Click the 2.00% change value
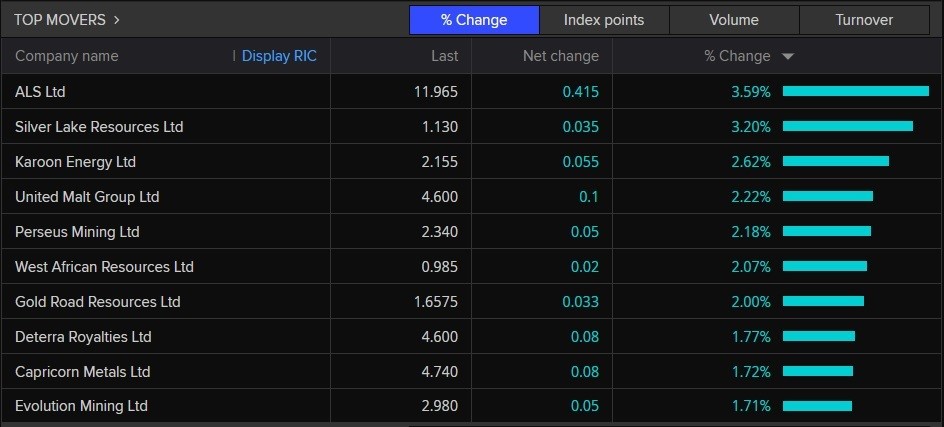The height and width of the screenshot is (427, 944). pos(751,302)
